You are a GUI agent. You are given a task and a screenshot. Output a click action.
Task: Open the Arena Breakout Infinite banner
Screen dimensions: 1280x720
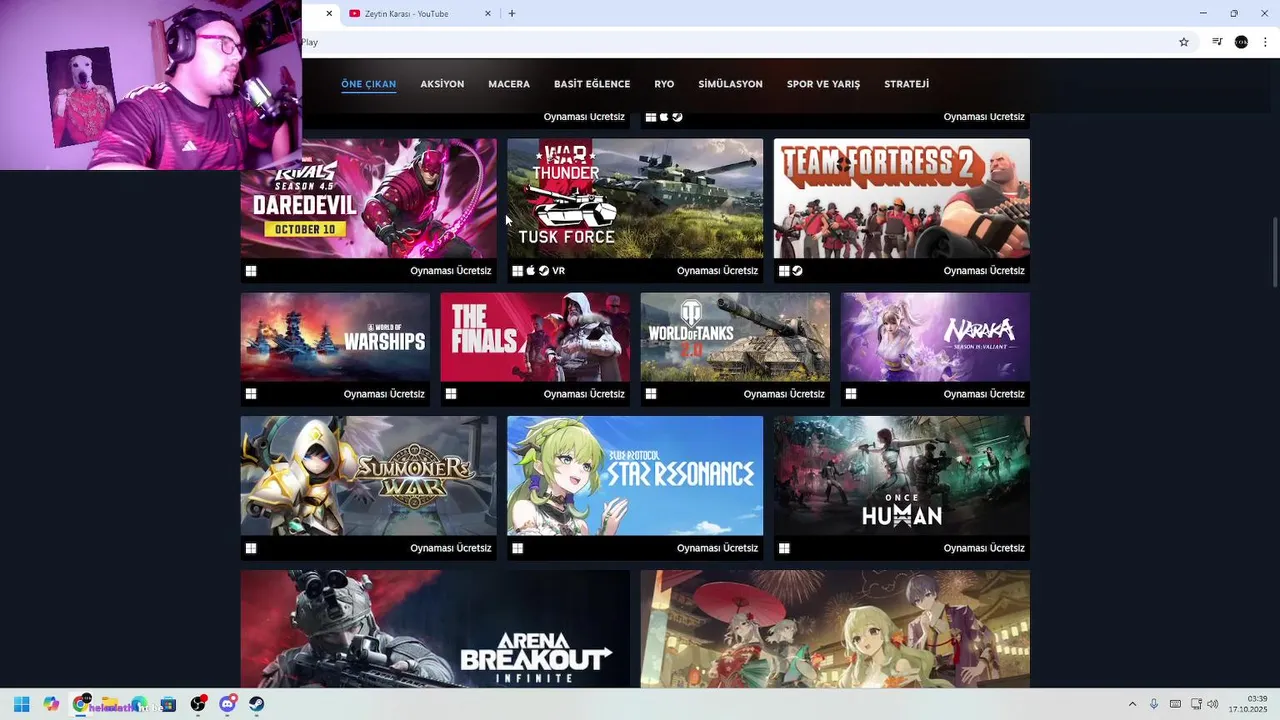tap(435, 629)
